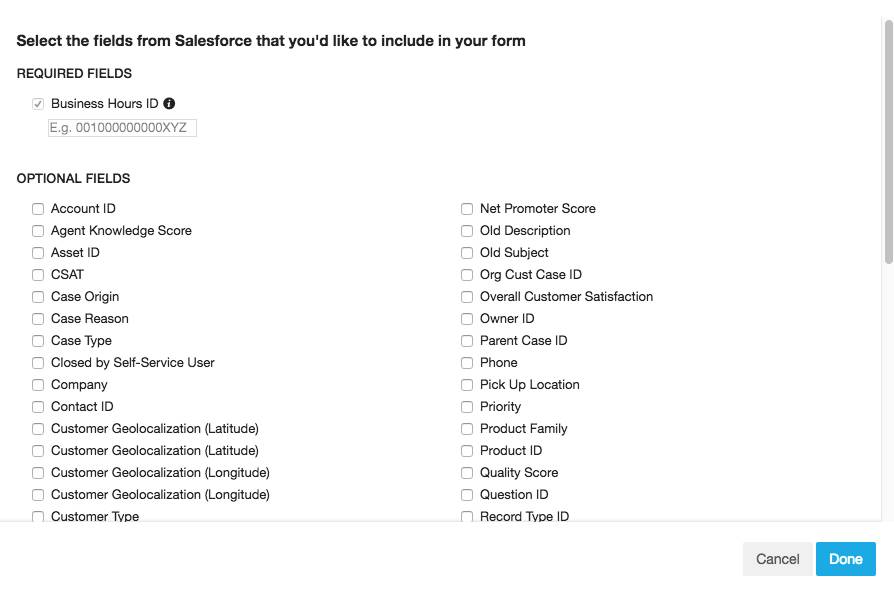Check the Phone field checkbox
This screenshot has width=894, height=595.
(x=467, y=363)
